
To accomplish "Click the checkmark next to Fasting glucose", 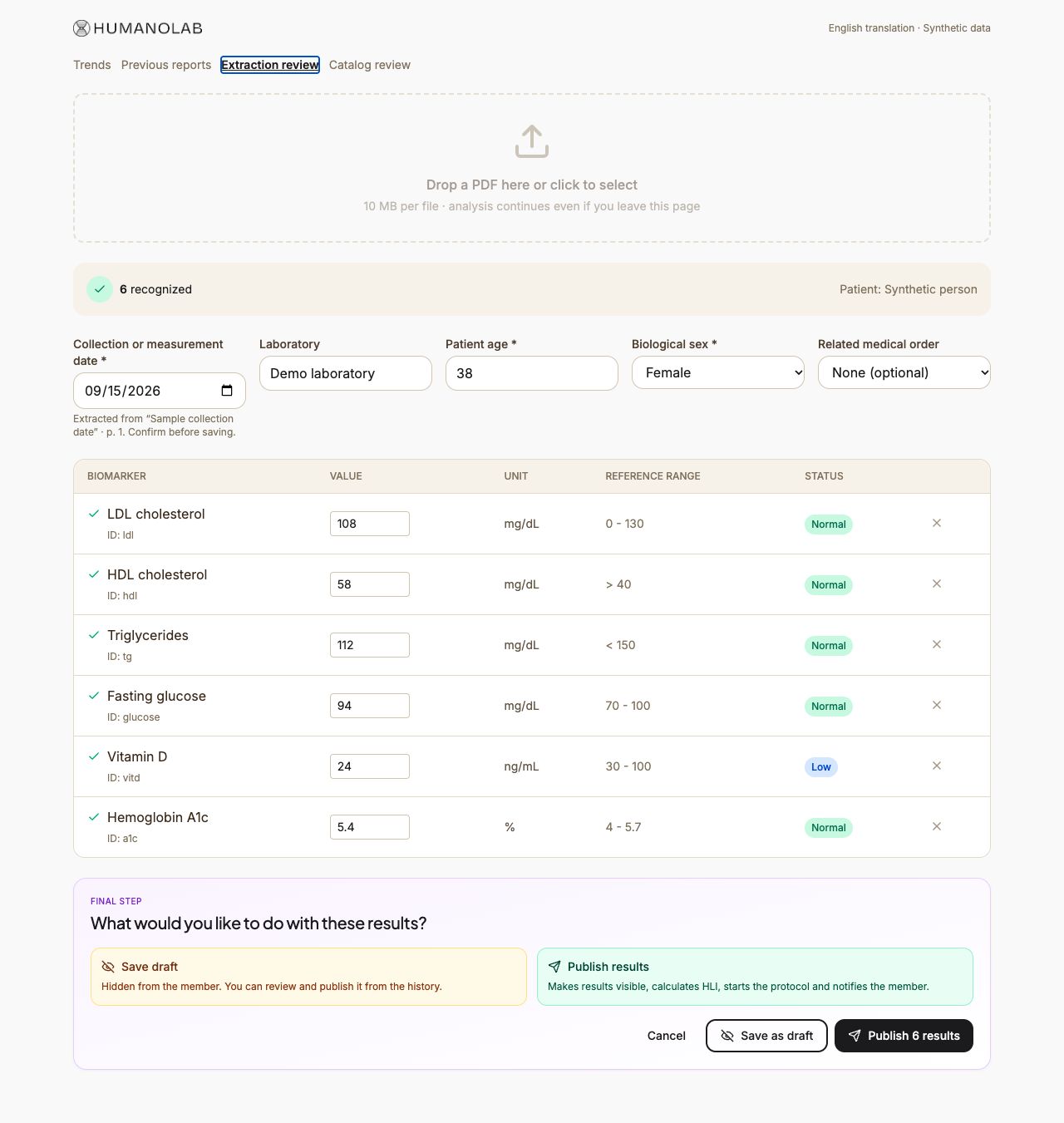I will (94, 696).
